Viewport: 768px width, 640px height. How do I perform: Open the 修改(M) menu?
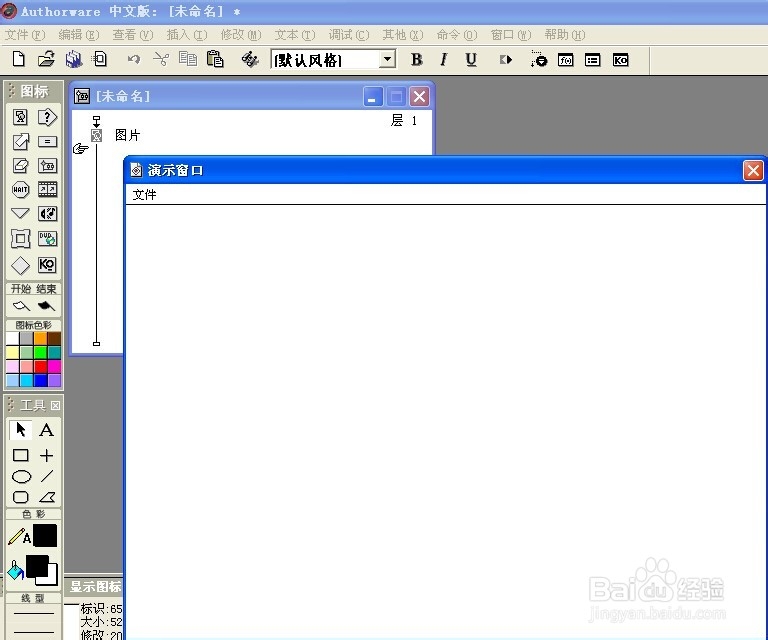(241, 35)
